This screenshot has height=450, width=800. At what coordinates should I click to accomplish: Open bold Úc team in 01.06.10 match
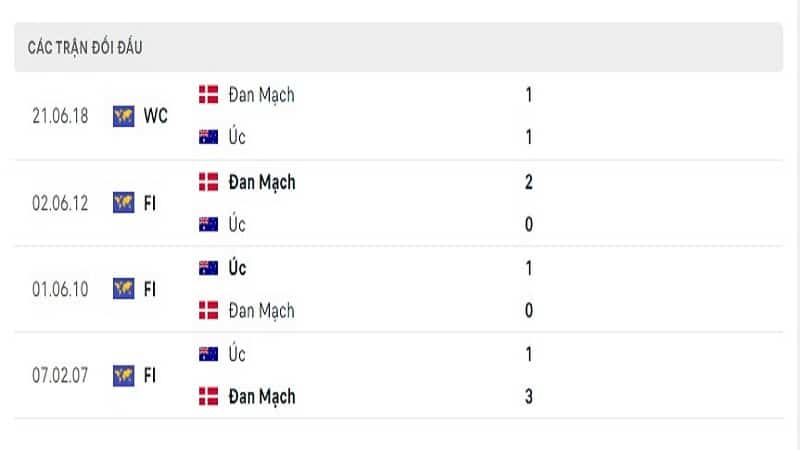(237, 267)
